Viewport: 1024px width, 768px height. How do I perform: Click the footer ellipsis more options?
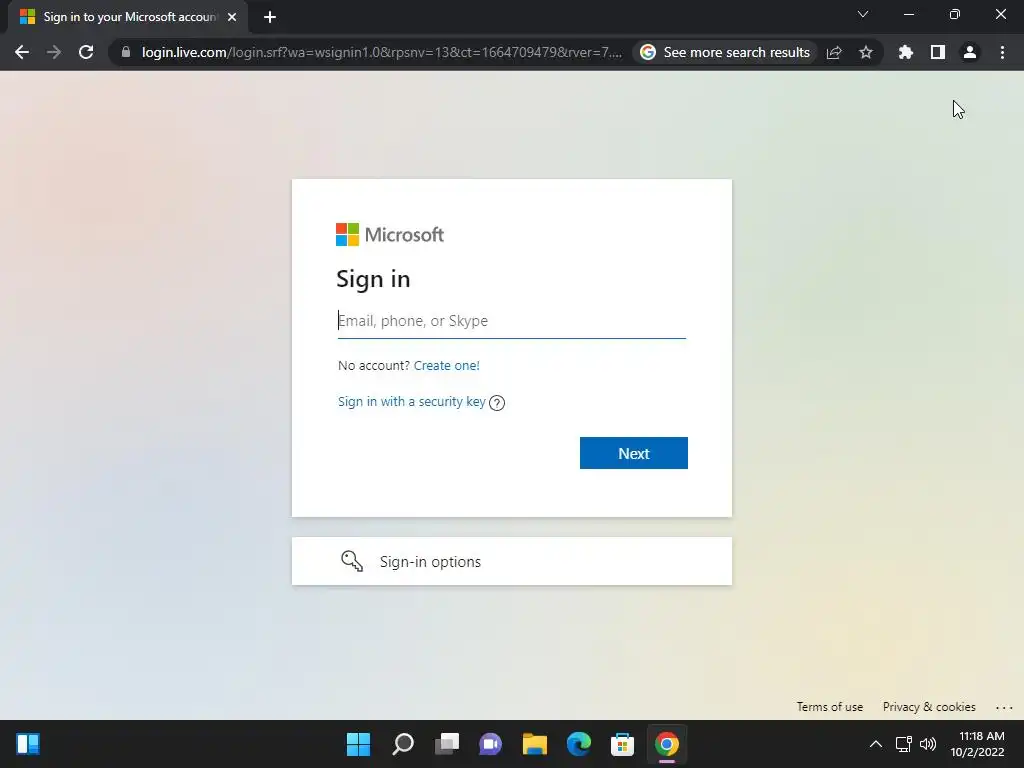click(x=1004, y=707)
